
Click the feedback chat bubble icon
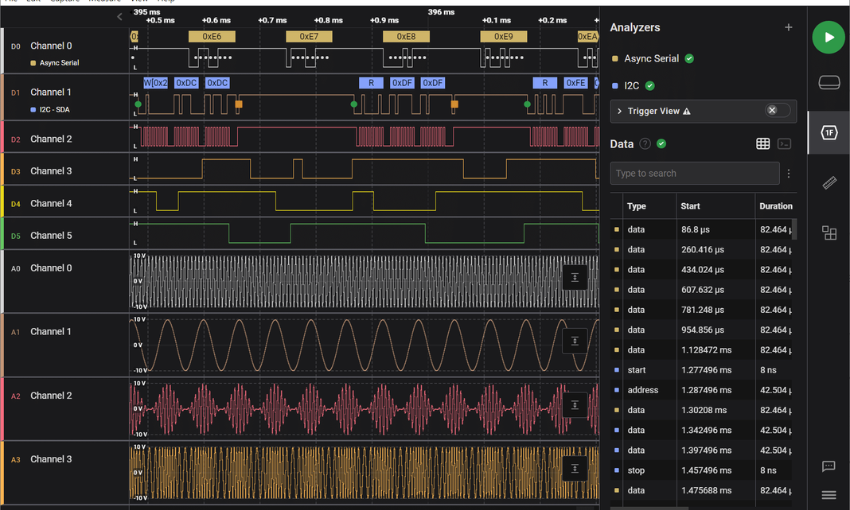pyautogui.click(x=828, y=467)
